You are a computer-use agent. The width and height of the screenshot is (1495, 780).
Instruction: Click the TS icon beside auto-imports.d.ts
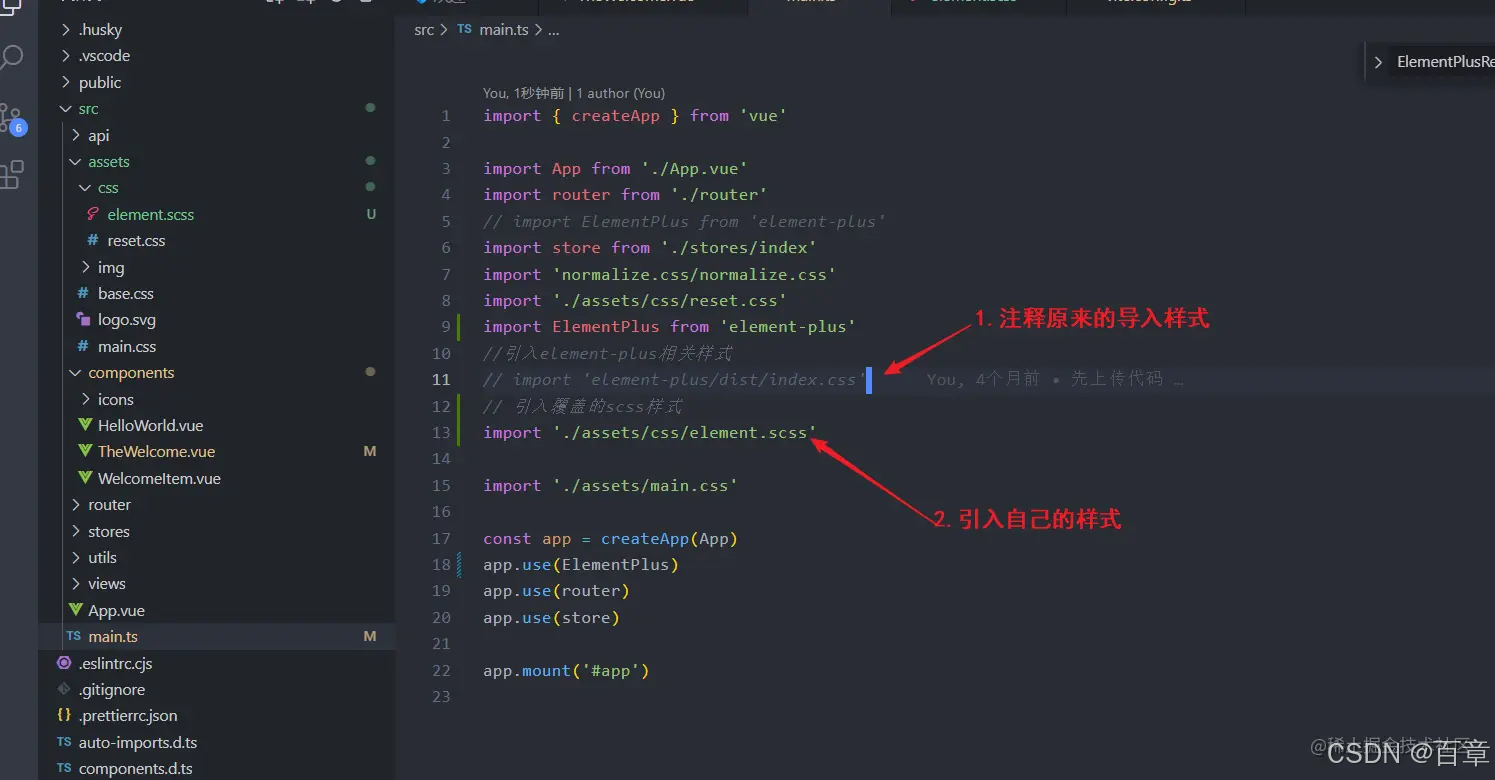click(x=64, y=743)
